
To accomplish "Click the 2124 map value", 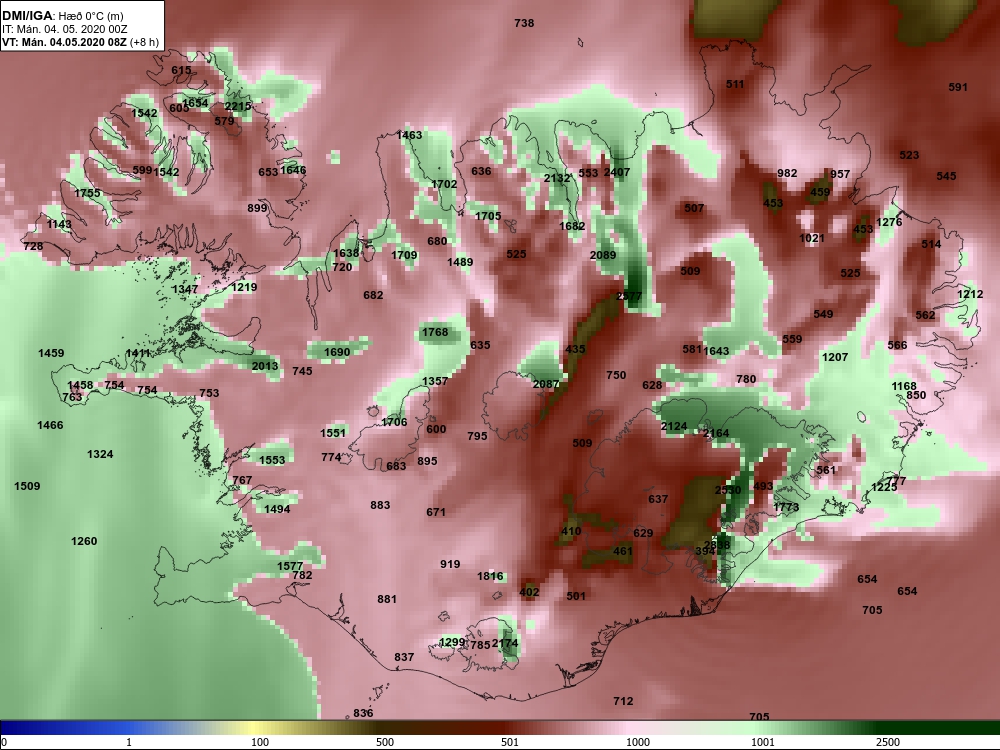I will (674, 426).
